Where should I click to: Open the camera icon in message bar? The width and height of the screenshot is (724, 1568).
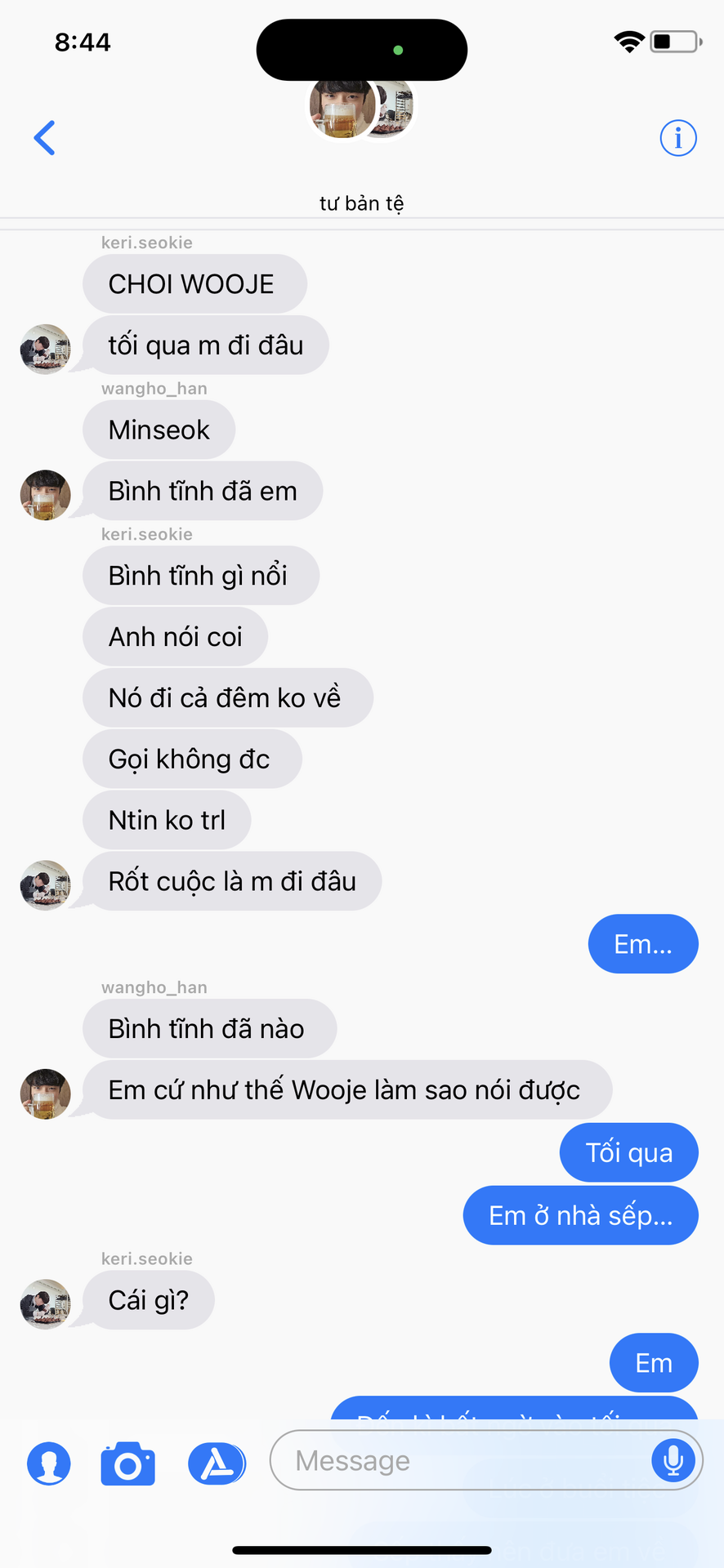(128, 1463)
